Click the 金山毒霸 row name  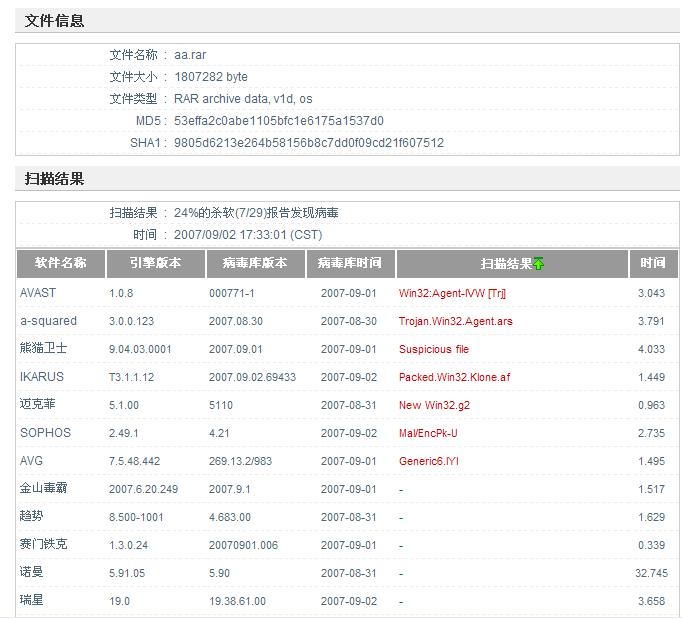click(43, 489)
